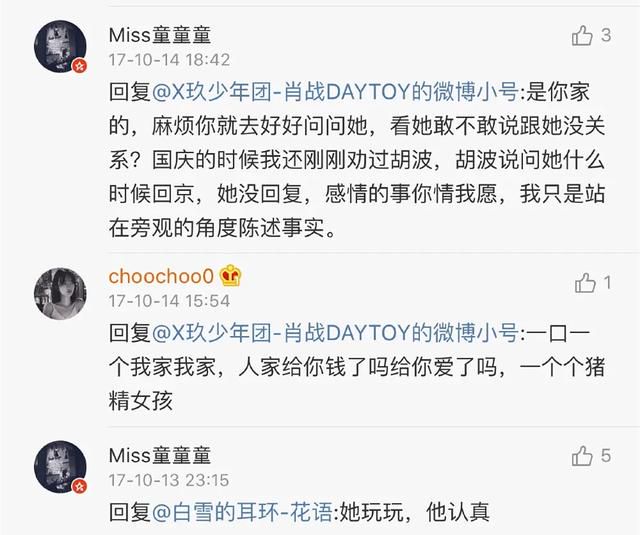Like choochoo0's comment with thumbs-up icon

(x=585, y=283)
